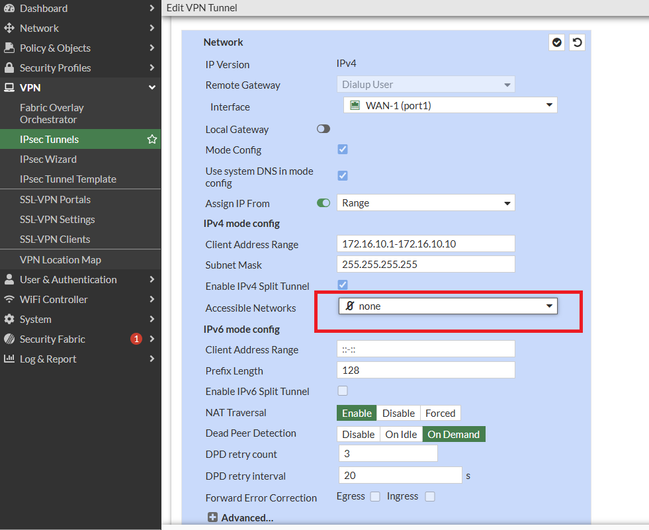The image size is (649, 530).
Task: Click the Security Profiles lock icon
Action: click(x=9, y=67)
